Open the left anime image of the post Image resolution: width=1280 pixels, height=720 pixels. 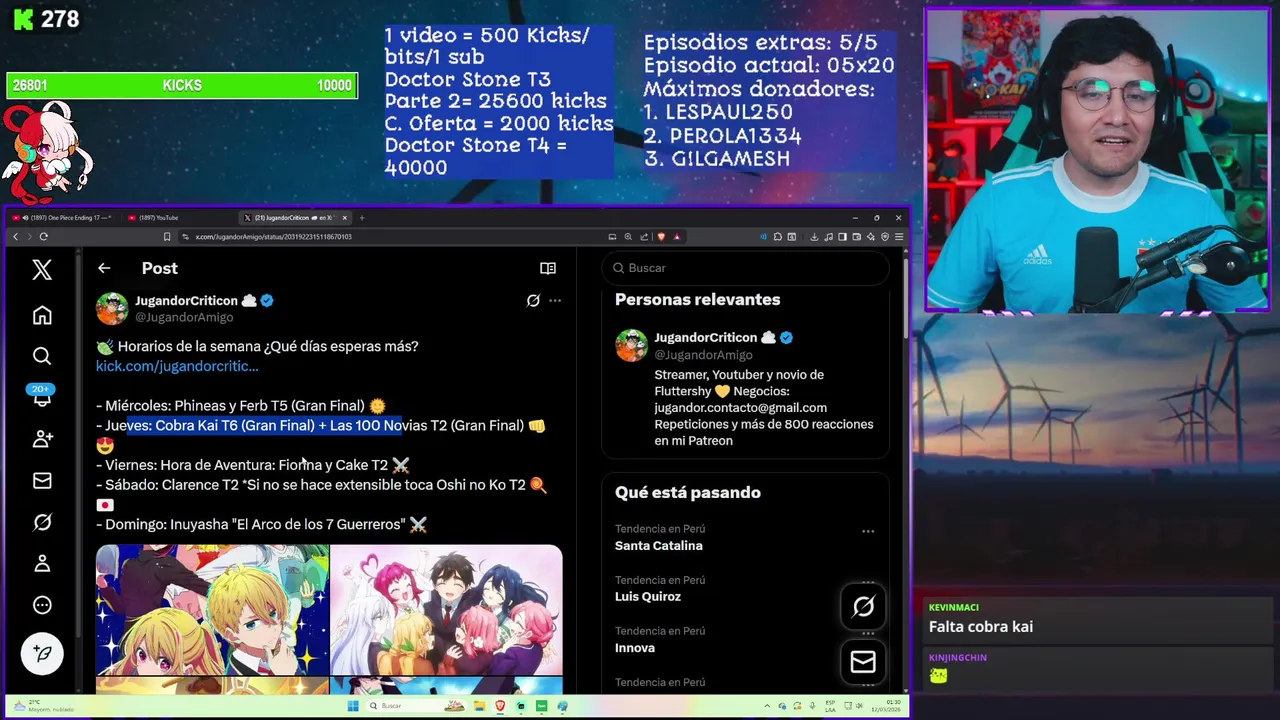click(x=212, y=610)
